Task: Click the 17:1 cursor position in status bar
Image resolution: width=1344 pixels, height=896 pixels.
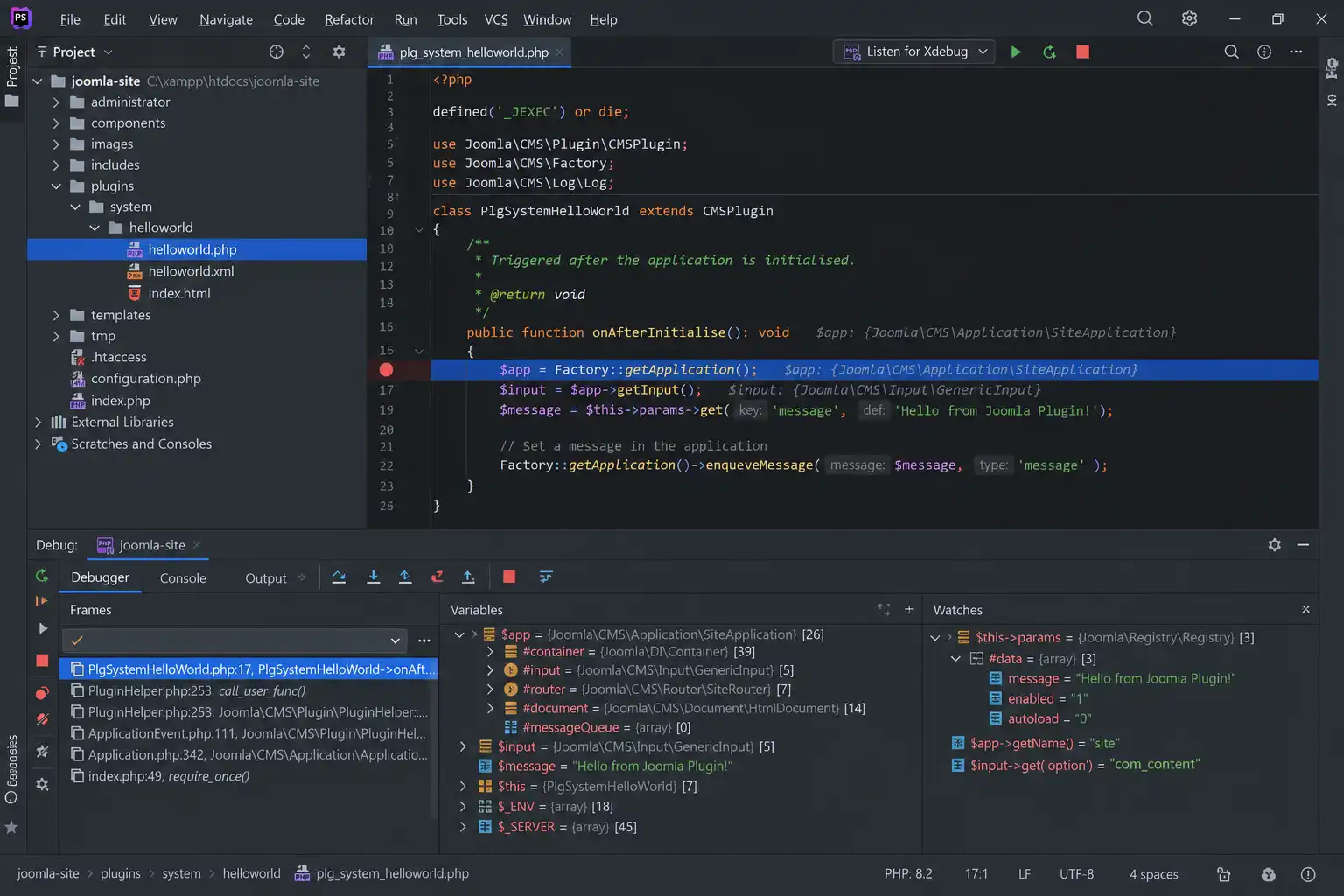Action: click(x=976, y=873)
